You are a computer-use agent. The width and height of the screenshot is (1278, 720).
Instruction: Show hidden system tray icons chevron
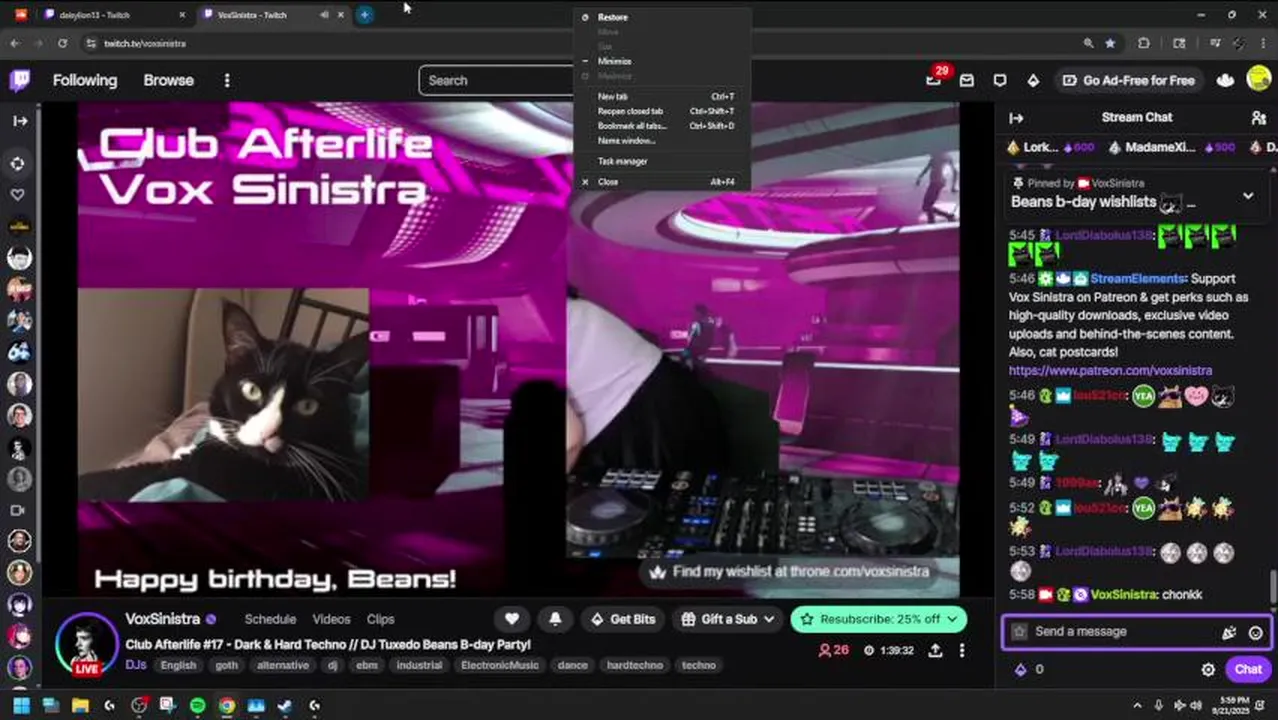[1137, 706]
